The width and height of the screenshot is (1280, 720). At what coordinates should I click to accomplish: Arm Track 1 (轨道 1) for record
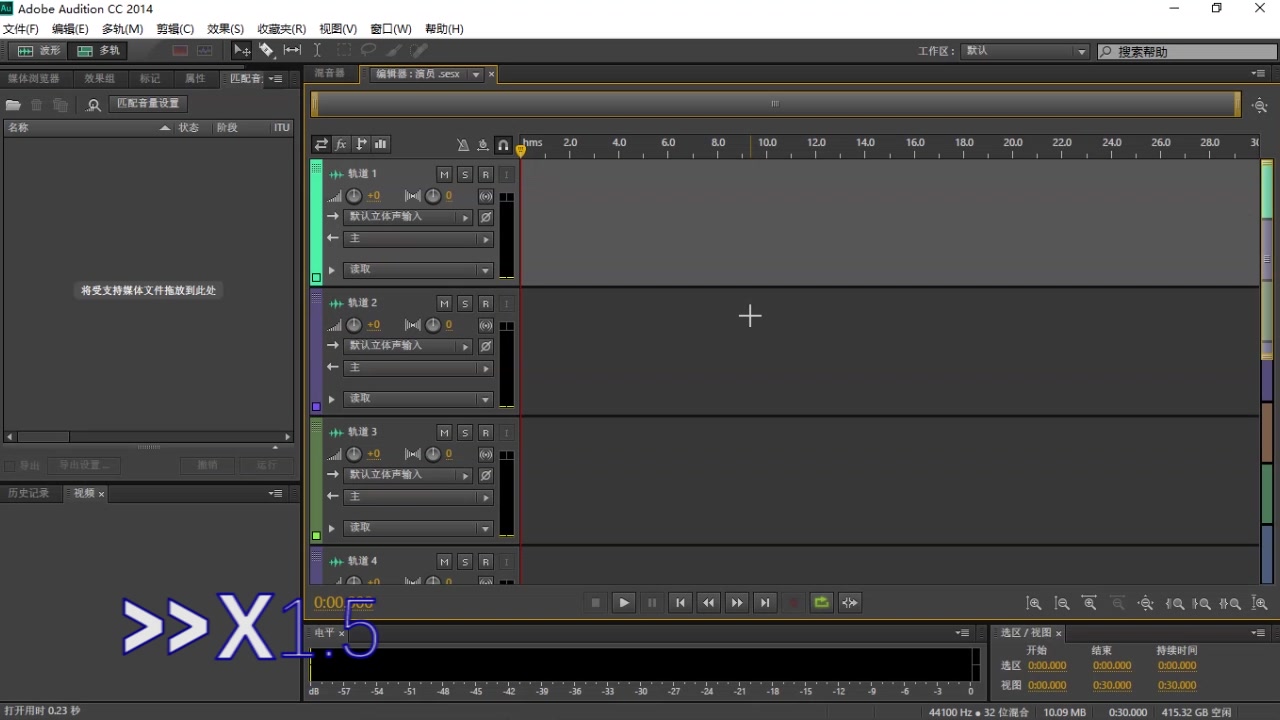485,174
